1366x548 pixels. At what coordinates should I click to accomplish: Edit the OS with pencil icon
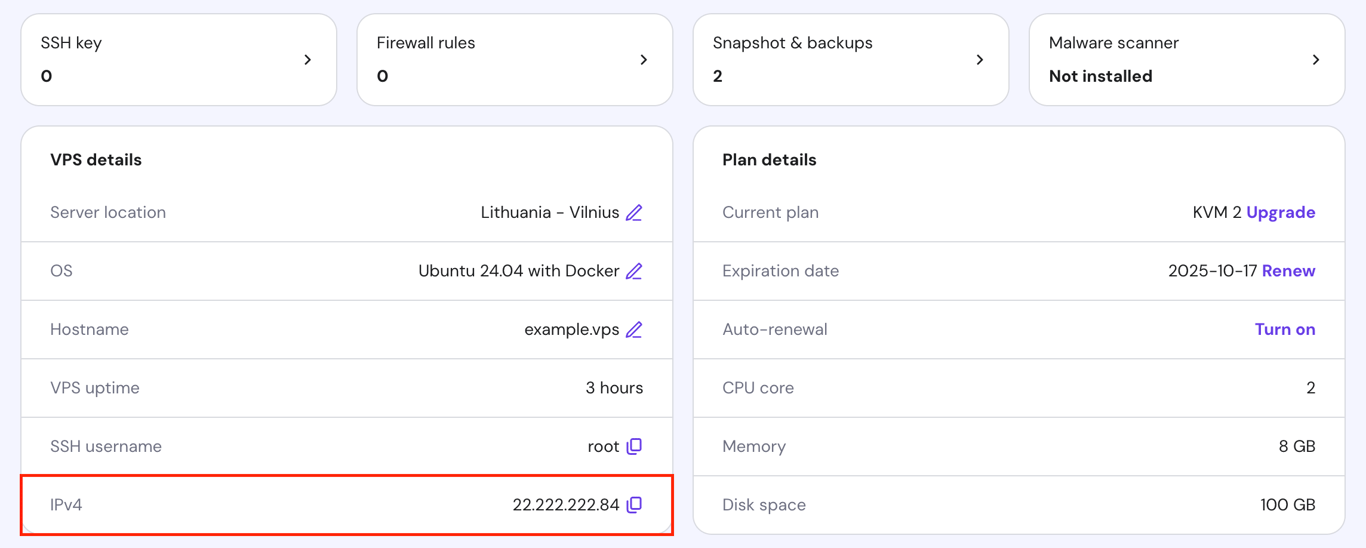click(x=634, y=271)
